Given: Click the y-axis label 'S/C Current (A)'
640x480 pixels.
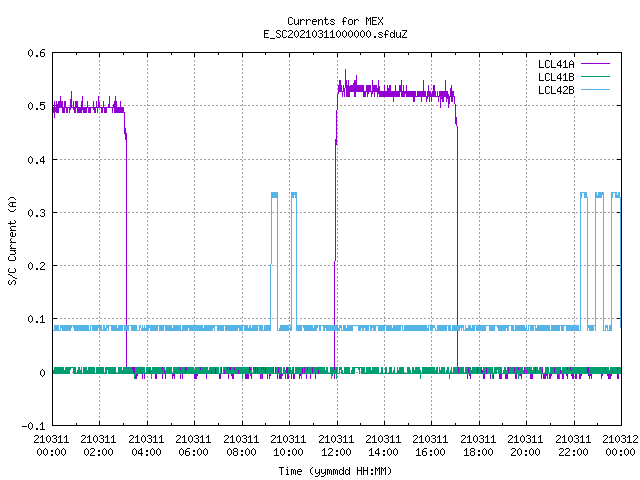Looking at the screenshot, I should click(x=13, y=241).
